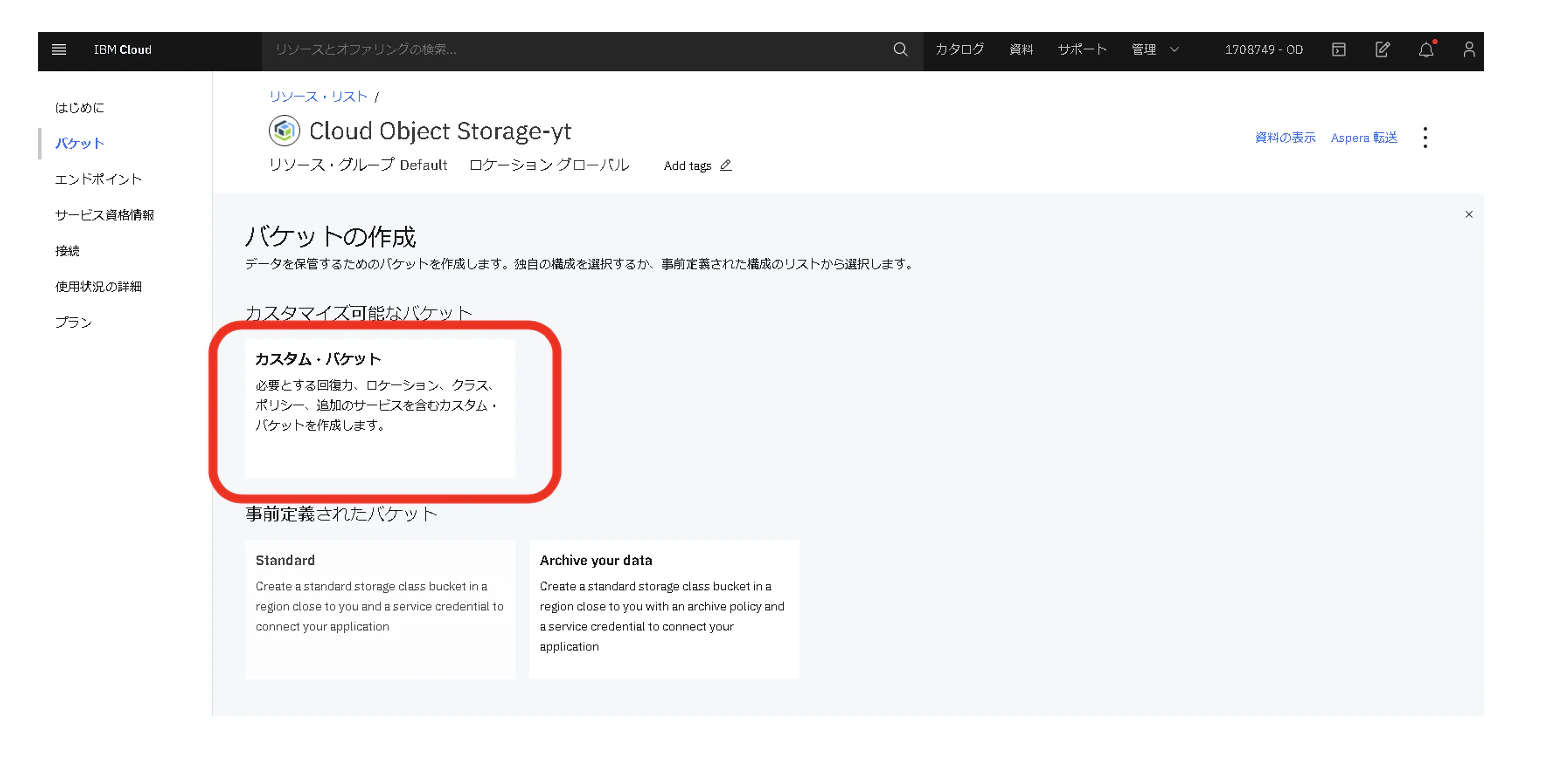Click the バケットの作成 heading
This screenshot has width=1542, height=760.
click(x=331, y=237)
